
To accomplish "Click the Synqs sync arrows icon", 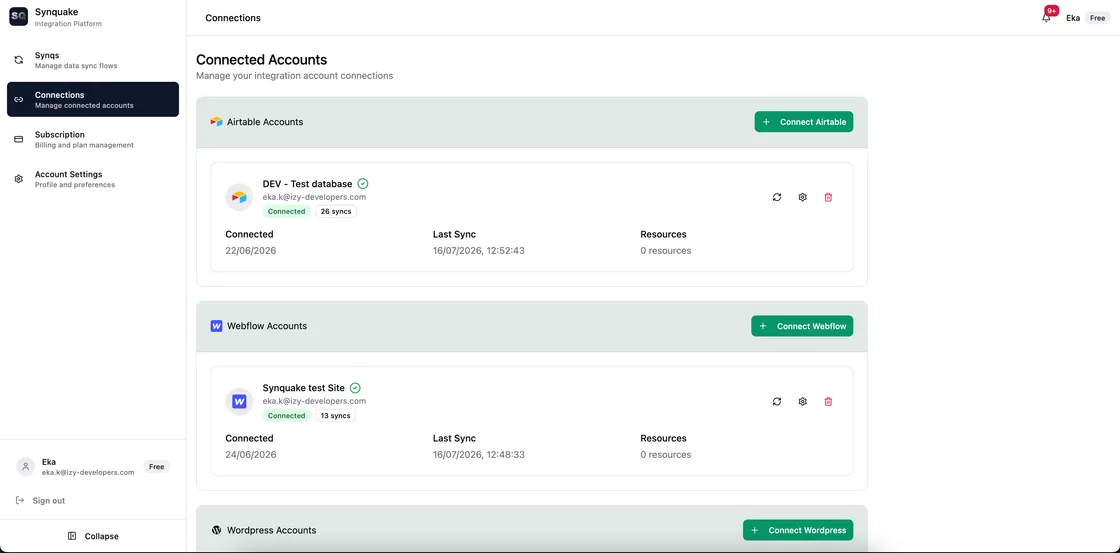I will tap(19, 60).
